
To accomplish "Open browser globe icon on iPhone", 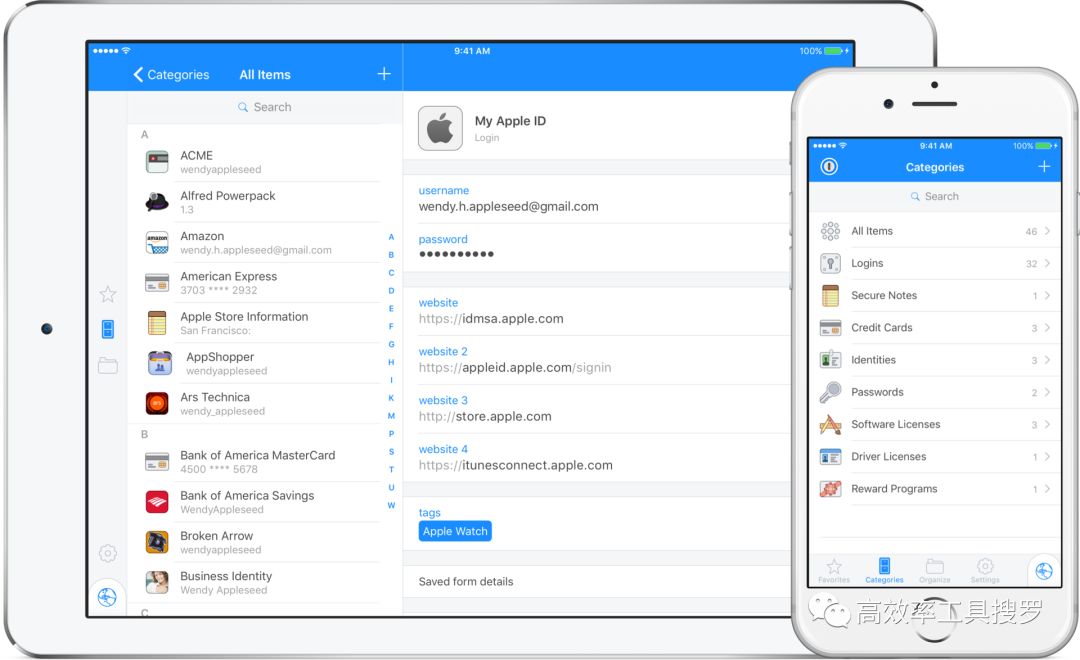I will [x=1044, y=571].
